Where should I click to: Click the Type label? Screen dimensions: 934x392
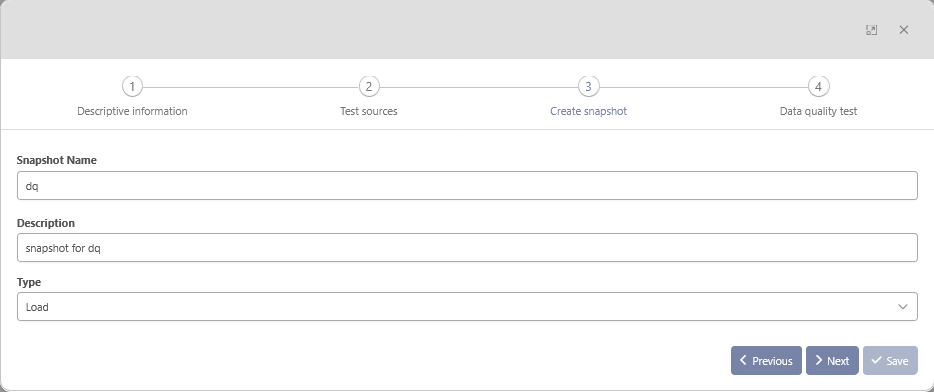tap(29, 282)
